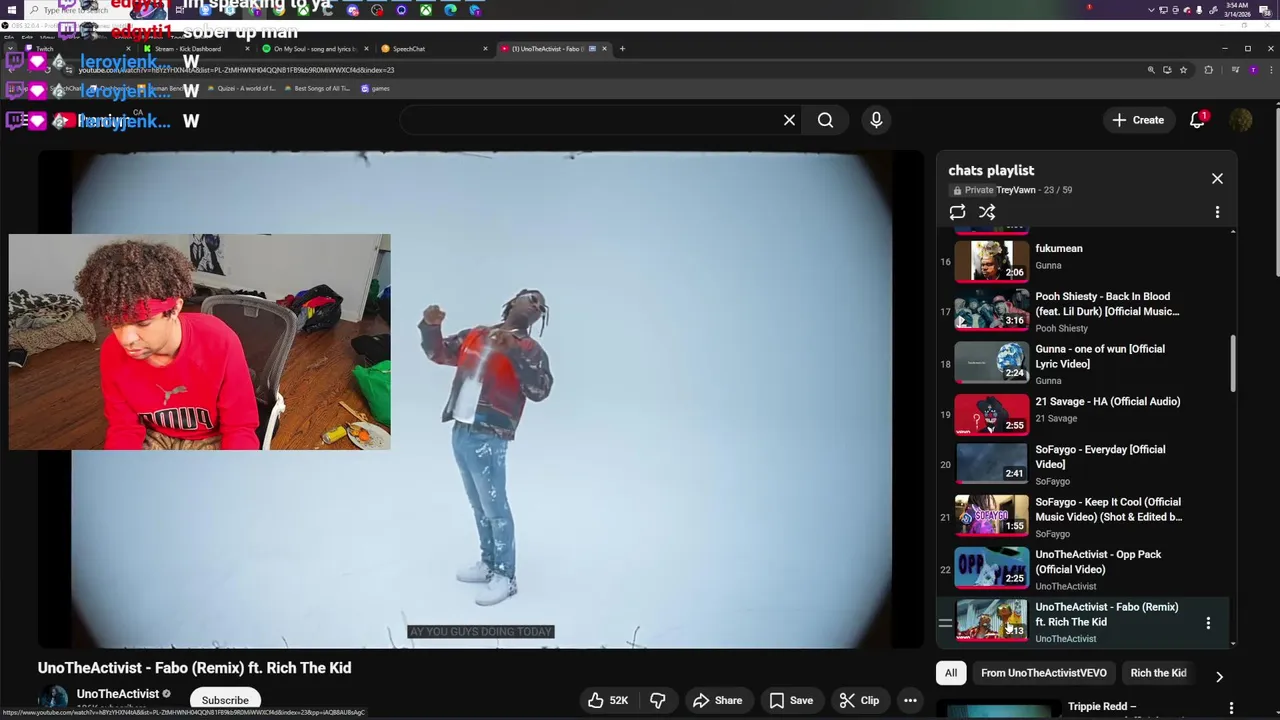
Task: Open Chrome profile avatar
Action: tap(1252, 70)
